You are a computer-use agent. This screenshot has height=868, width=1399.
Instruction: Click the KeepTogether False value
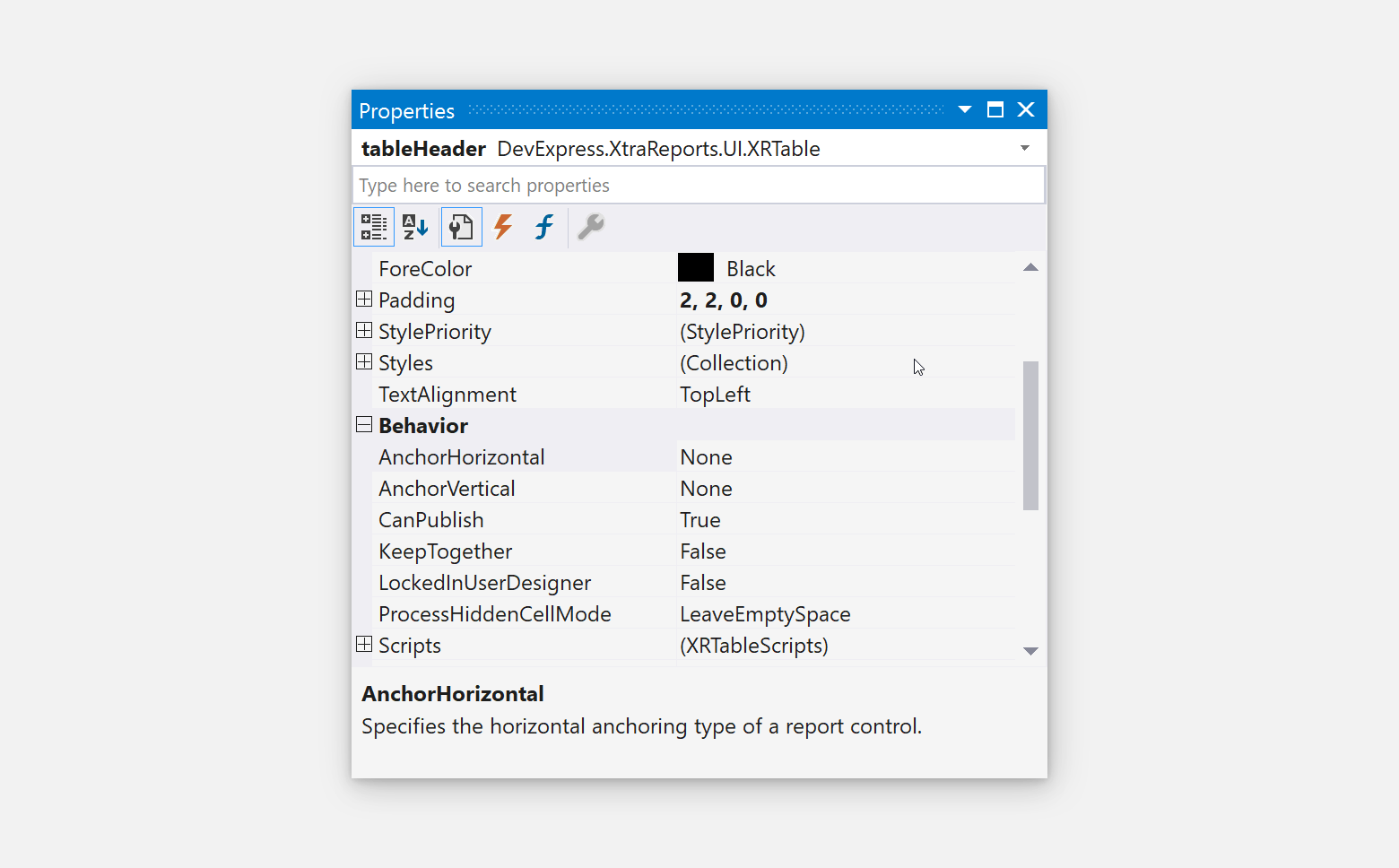(x=703, y=551)
